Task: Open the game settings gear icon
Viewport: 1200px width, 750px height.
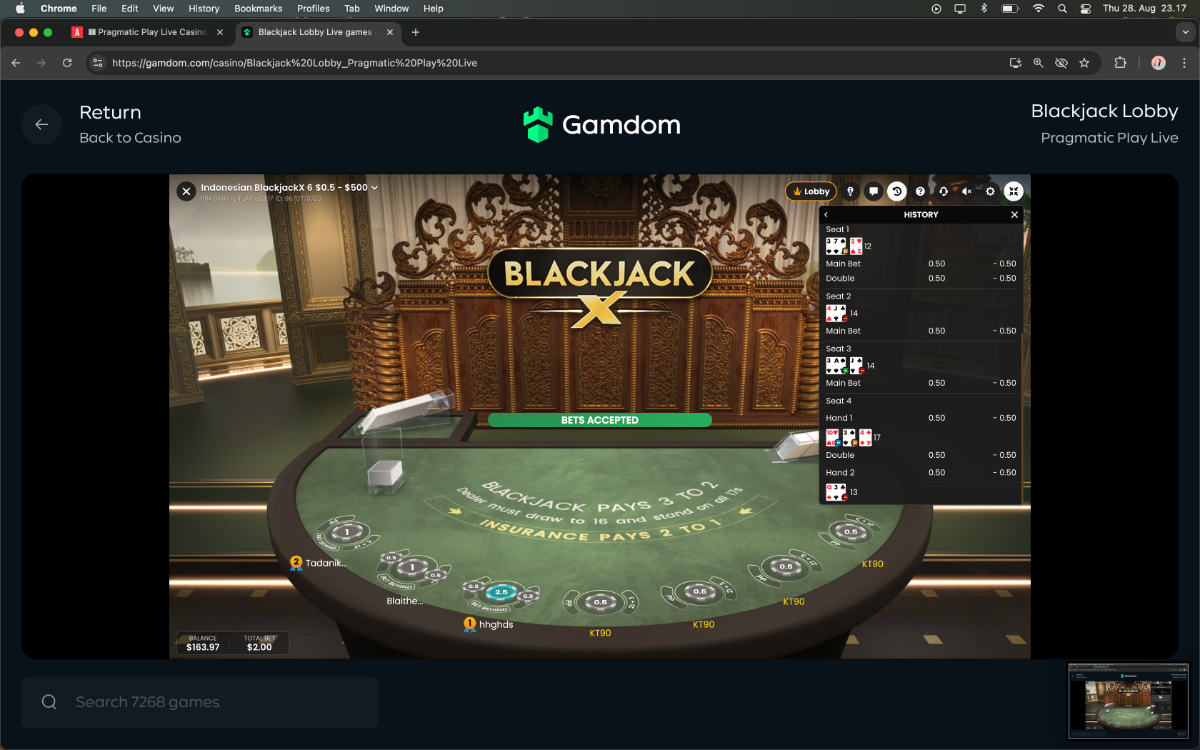Action: [x=990, y=191]
